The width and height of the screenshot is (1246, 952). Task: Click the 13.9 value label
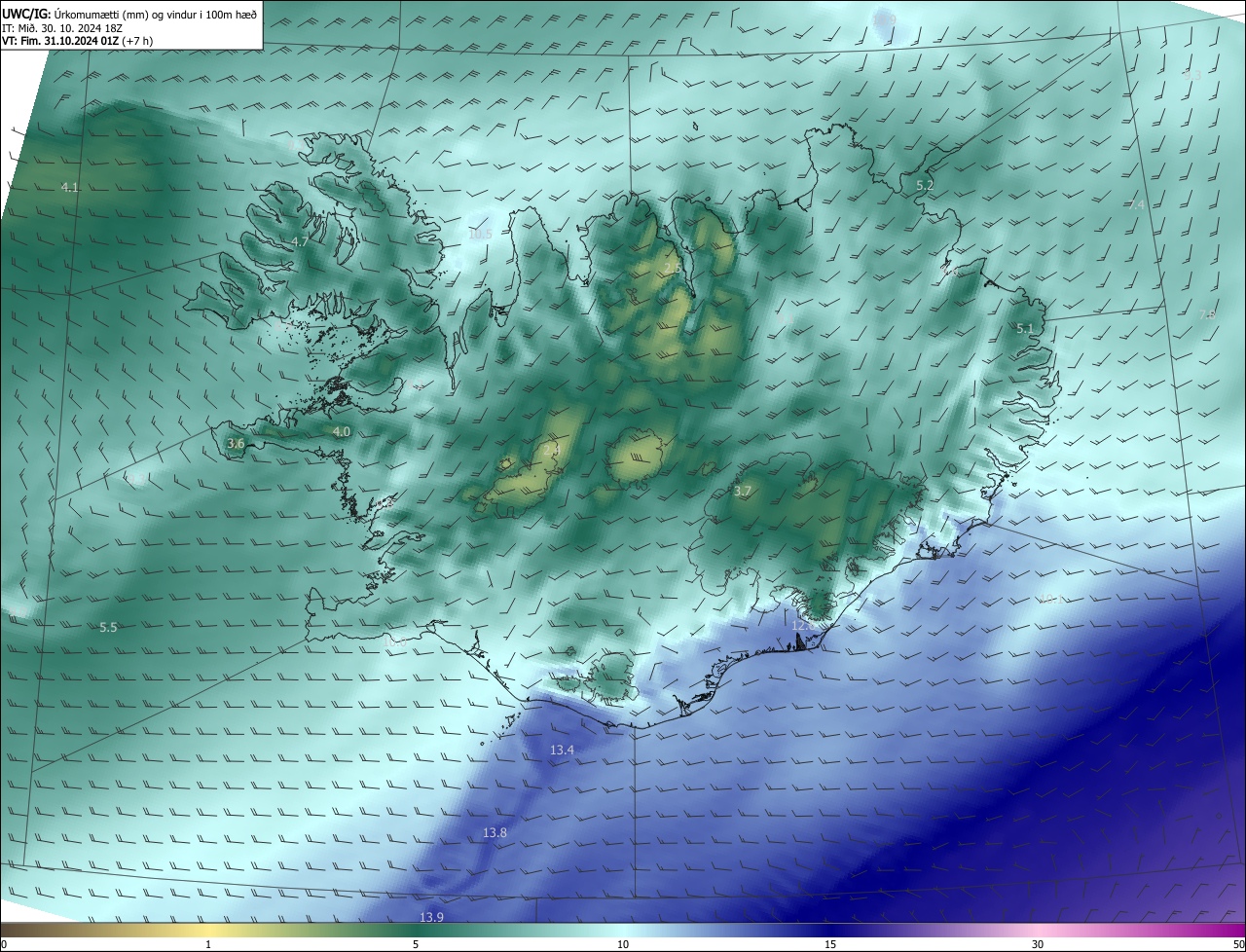click(432, 917)
